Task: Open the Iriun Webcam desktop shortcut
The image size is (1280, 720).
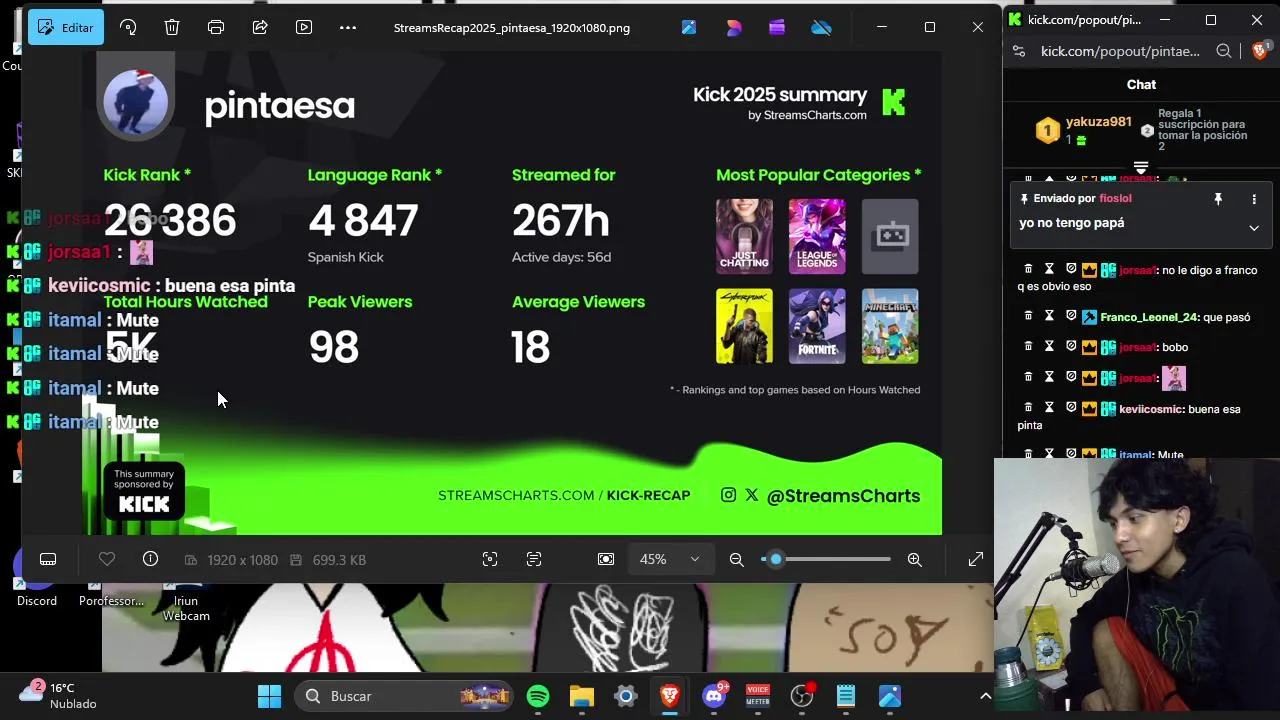Action: pos(186,602)
